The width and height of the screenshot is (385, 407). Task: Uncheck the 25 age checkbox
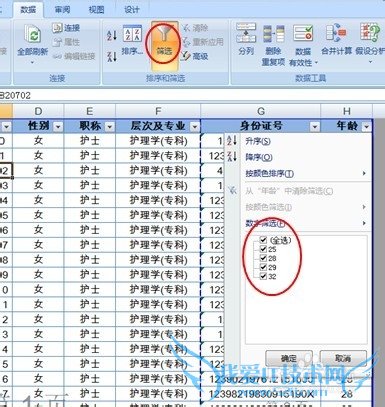[x=263, y=249]
